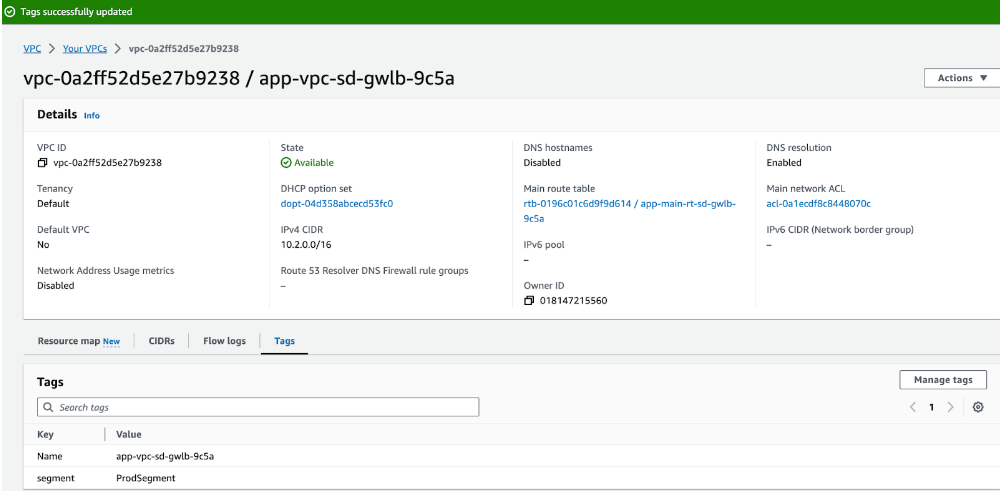The width and height of the screenshot is (1000, 492).
Task: Go to next page of tags
Action: coord(950,407)
